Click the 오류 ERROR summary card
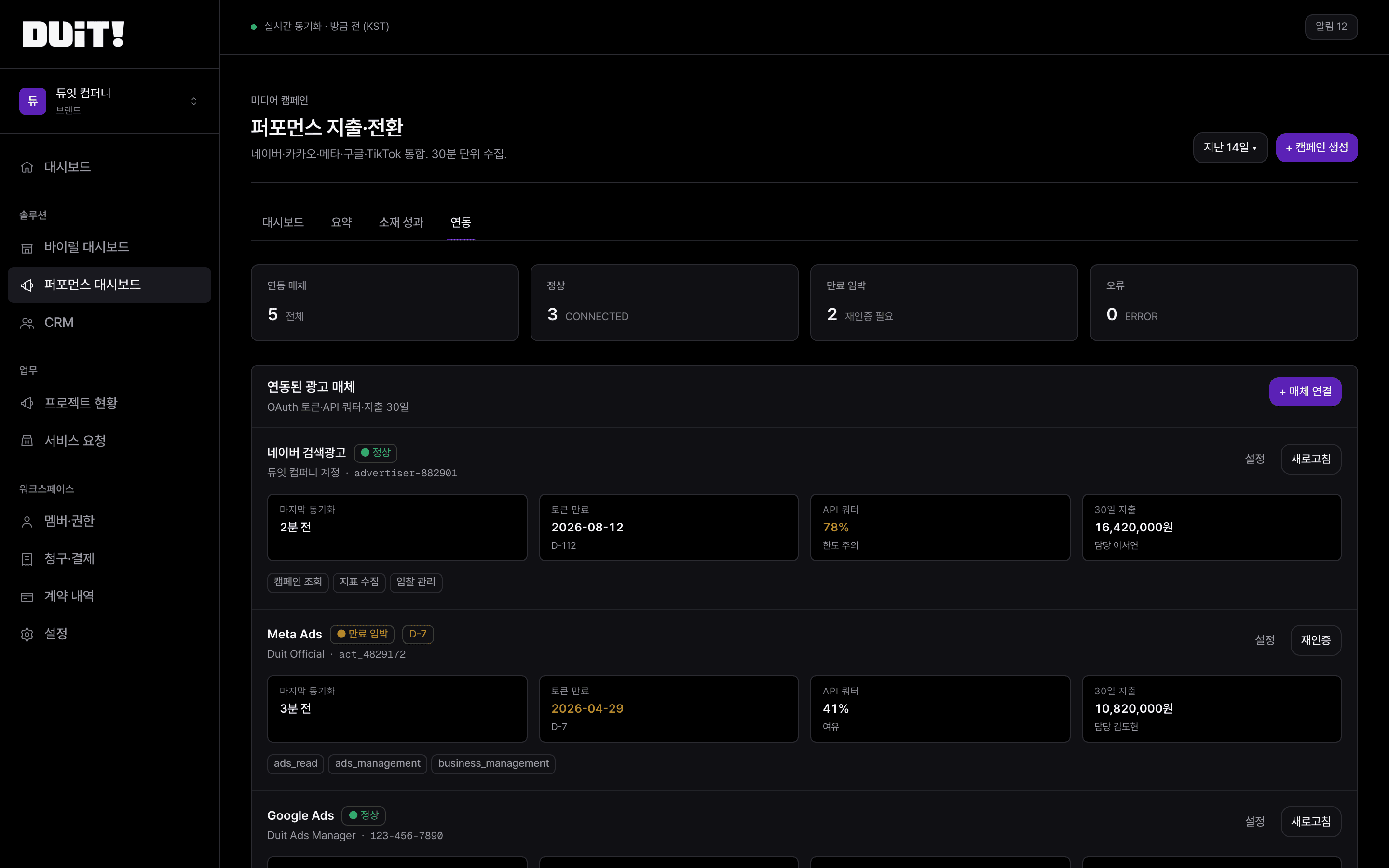1389x868 pixels. (x=1224, y=302)
